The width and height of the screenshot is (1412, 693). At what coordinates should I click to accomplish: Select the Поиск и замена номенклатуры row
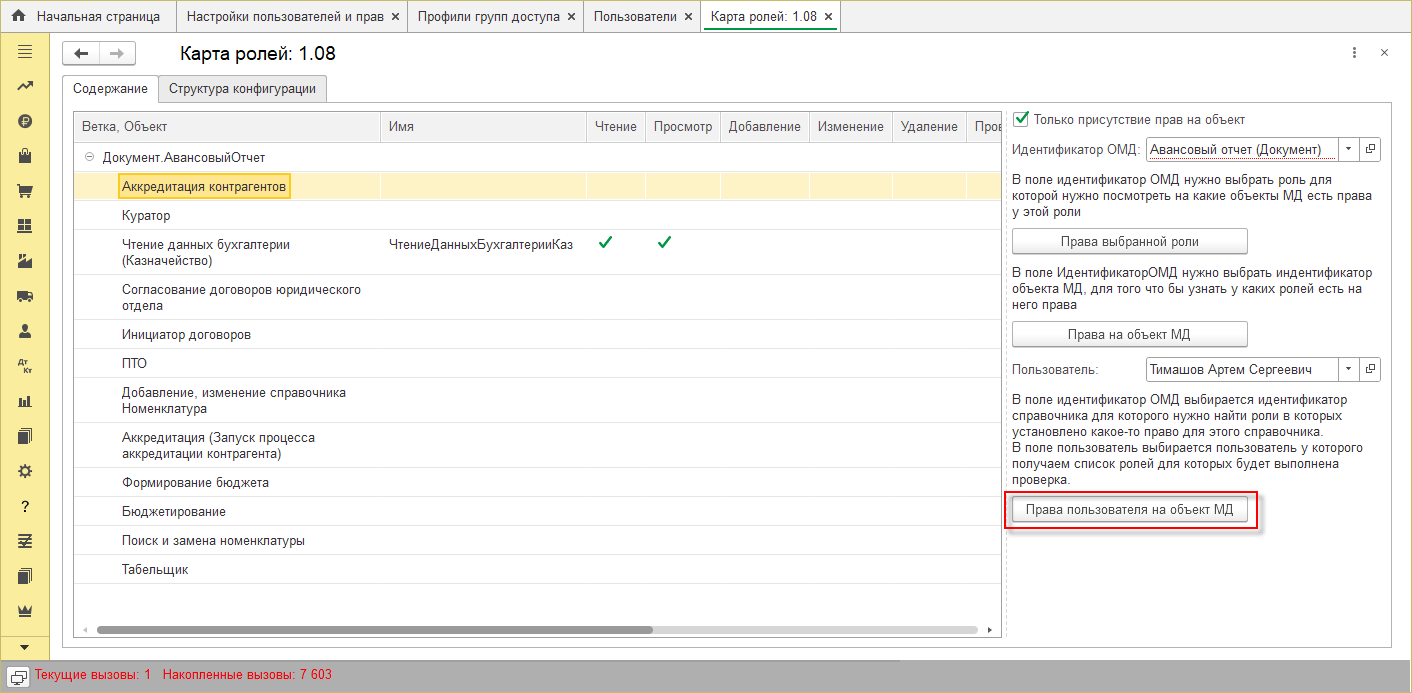(x=537, y=540)
